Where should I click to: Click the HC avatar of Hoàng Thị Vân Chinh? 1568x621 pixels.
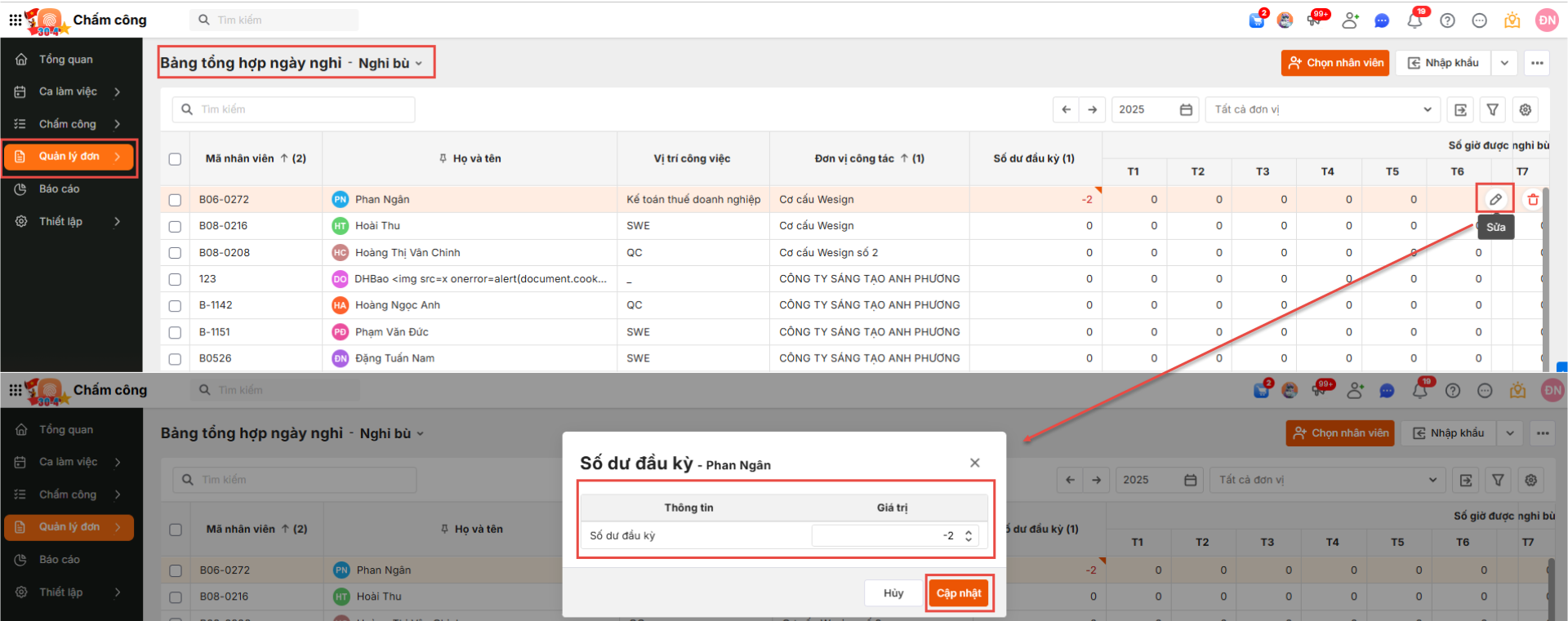coord(340,253)
